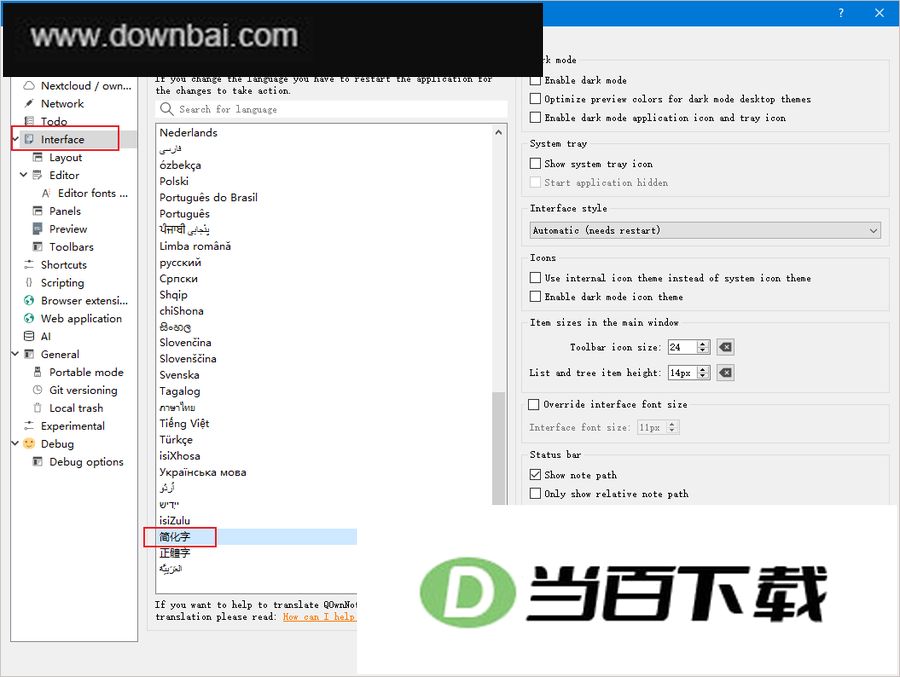This screenshot has height=677, width=900.
Task: Collapse the Editor tree node
Action: pyautogui.click(x=24, y=175)
